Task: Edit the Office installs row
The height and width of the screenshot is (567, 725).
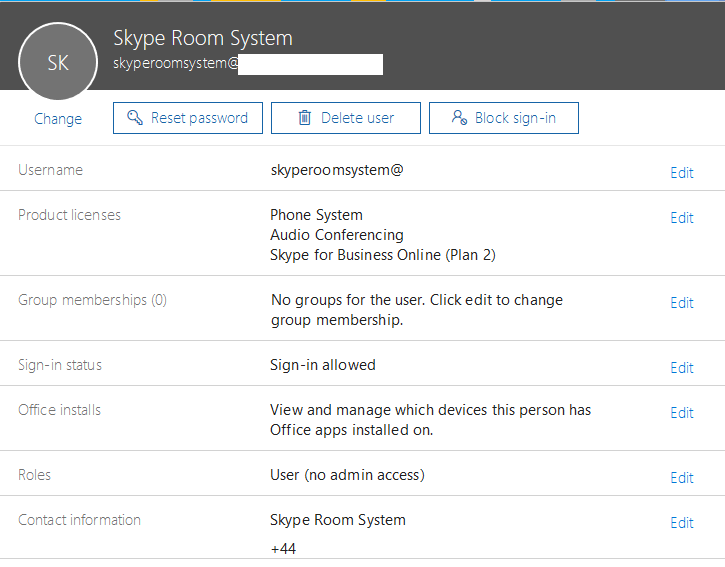Action: tap(682, 413)
